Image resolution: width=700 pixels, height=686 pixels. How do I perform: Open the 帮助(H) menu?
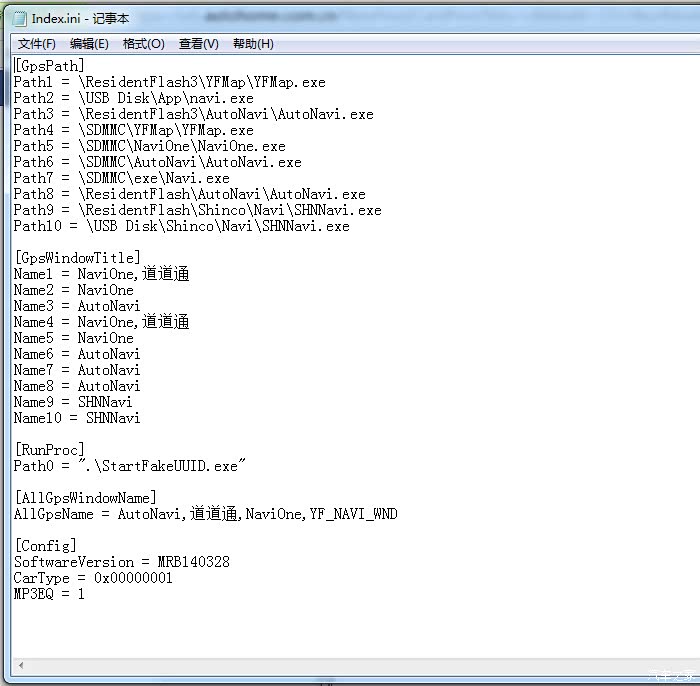pos(253,44)
